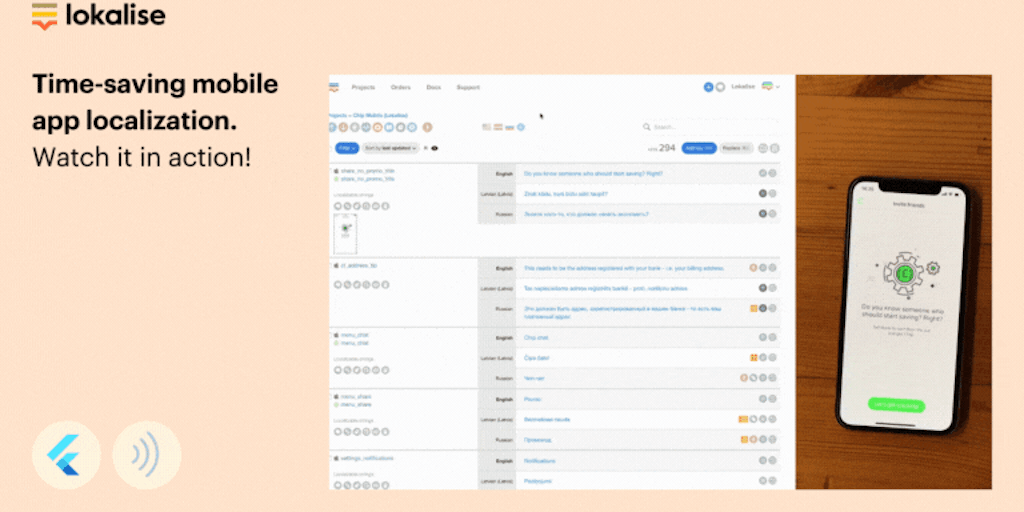Click the green gear logo on phone
The width and height of the screenshot is (1024, 512).
pyautogui.click(x=905, y=273)
